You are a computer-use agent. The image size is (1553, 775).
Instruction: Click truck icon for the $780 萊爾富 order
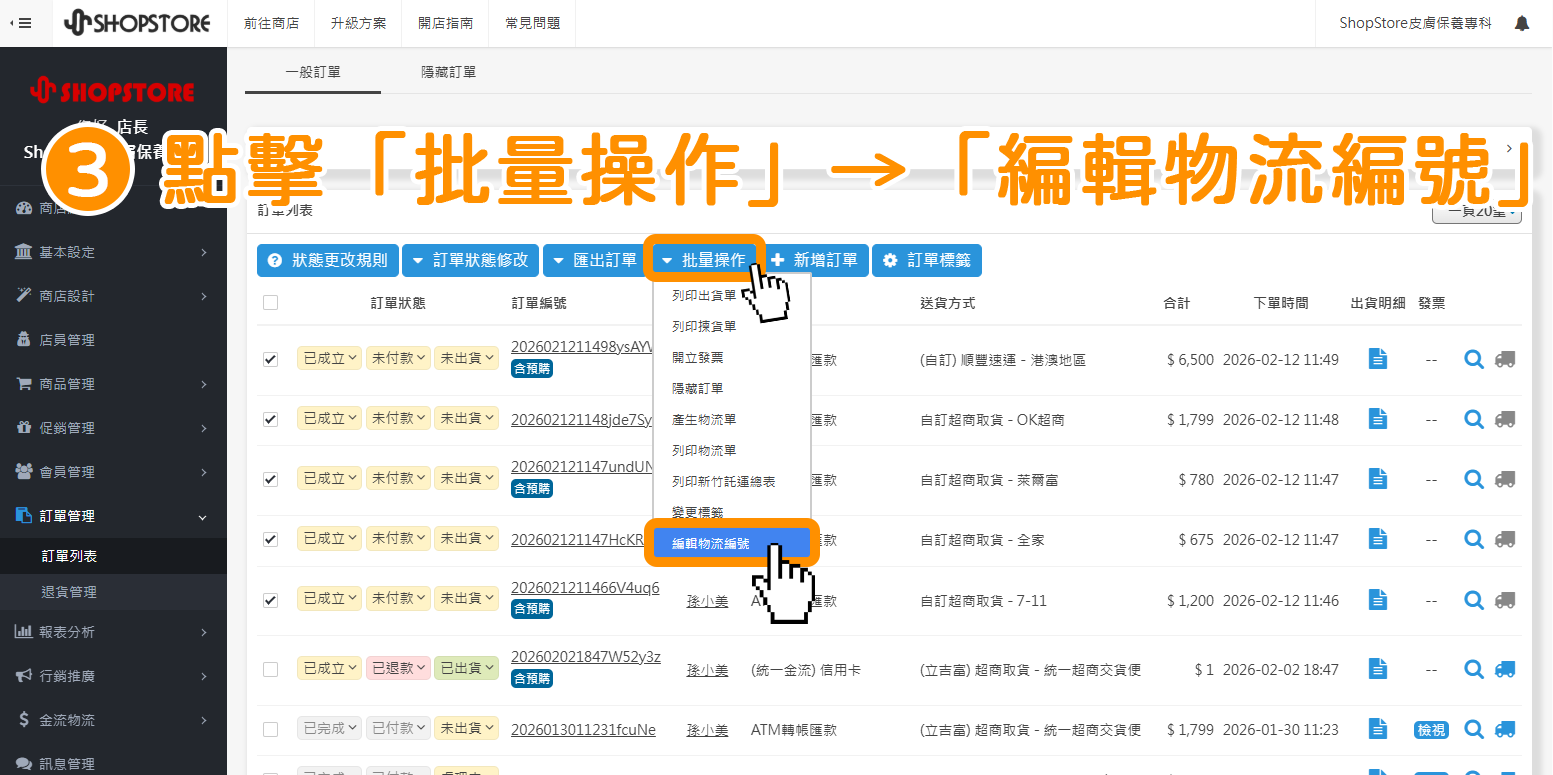pos(1504,479)
